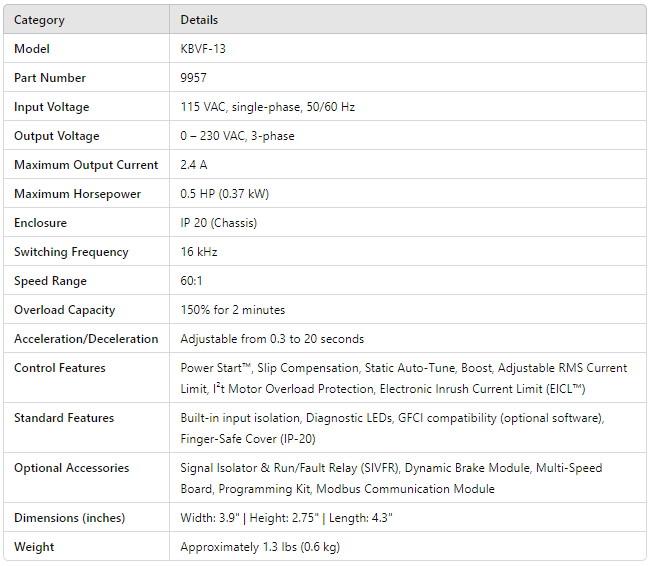Select the Optional Accessories label

pos(72,468)
